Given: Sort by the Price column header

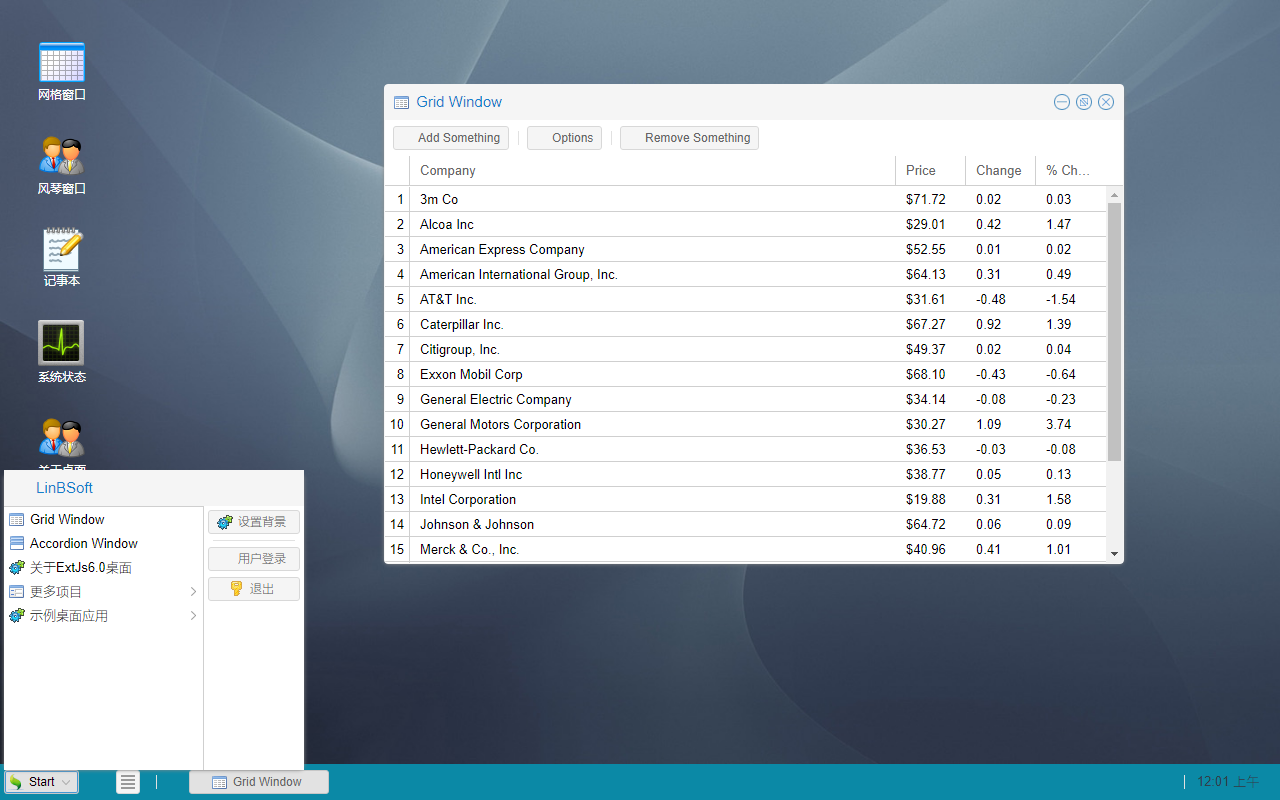Looking at the screenshot, I should coord(930,171).
